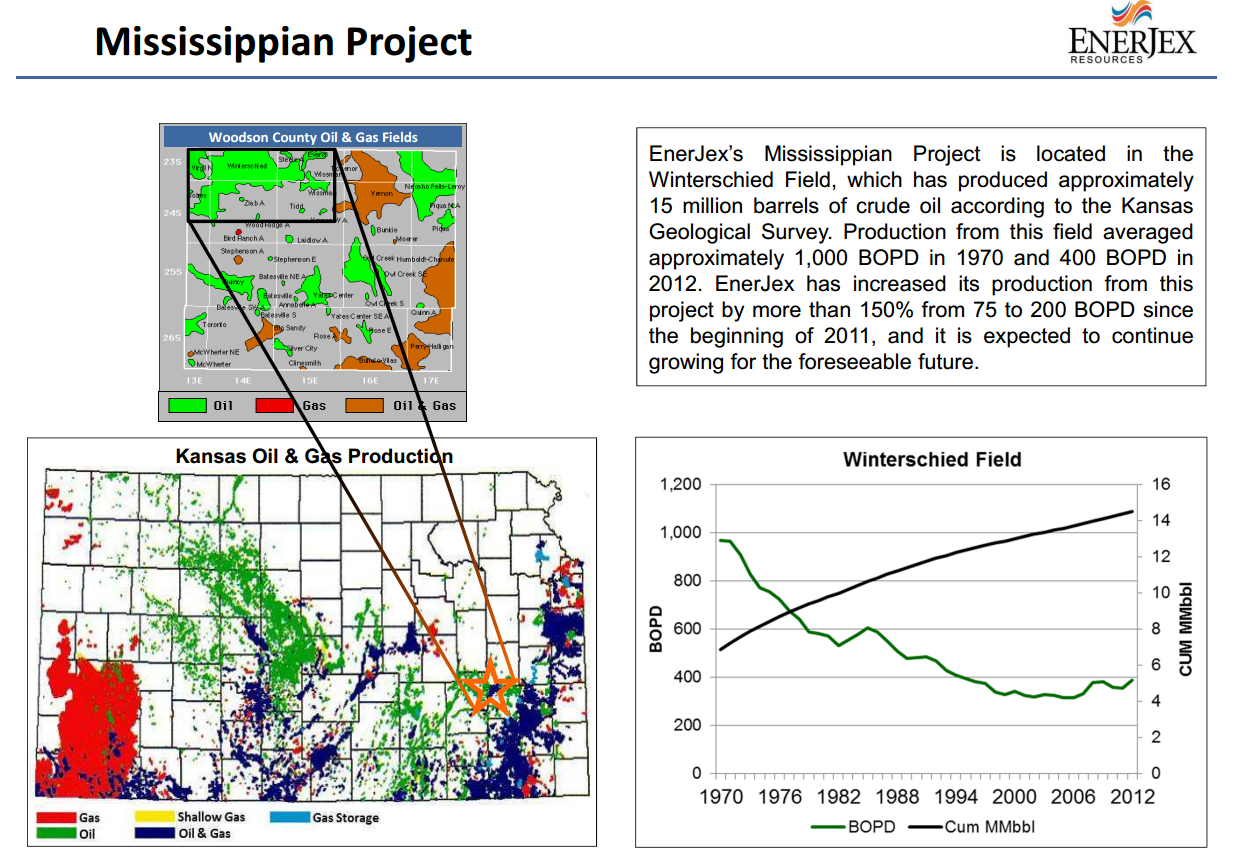Click the "1,200" value on the left axis
The height and width of the screenshot is (854, 1245).
click(x=681, y=484)
